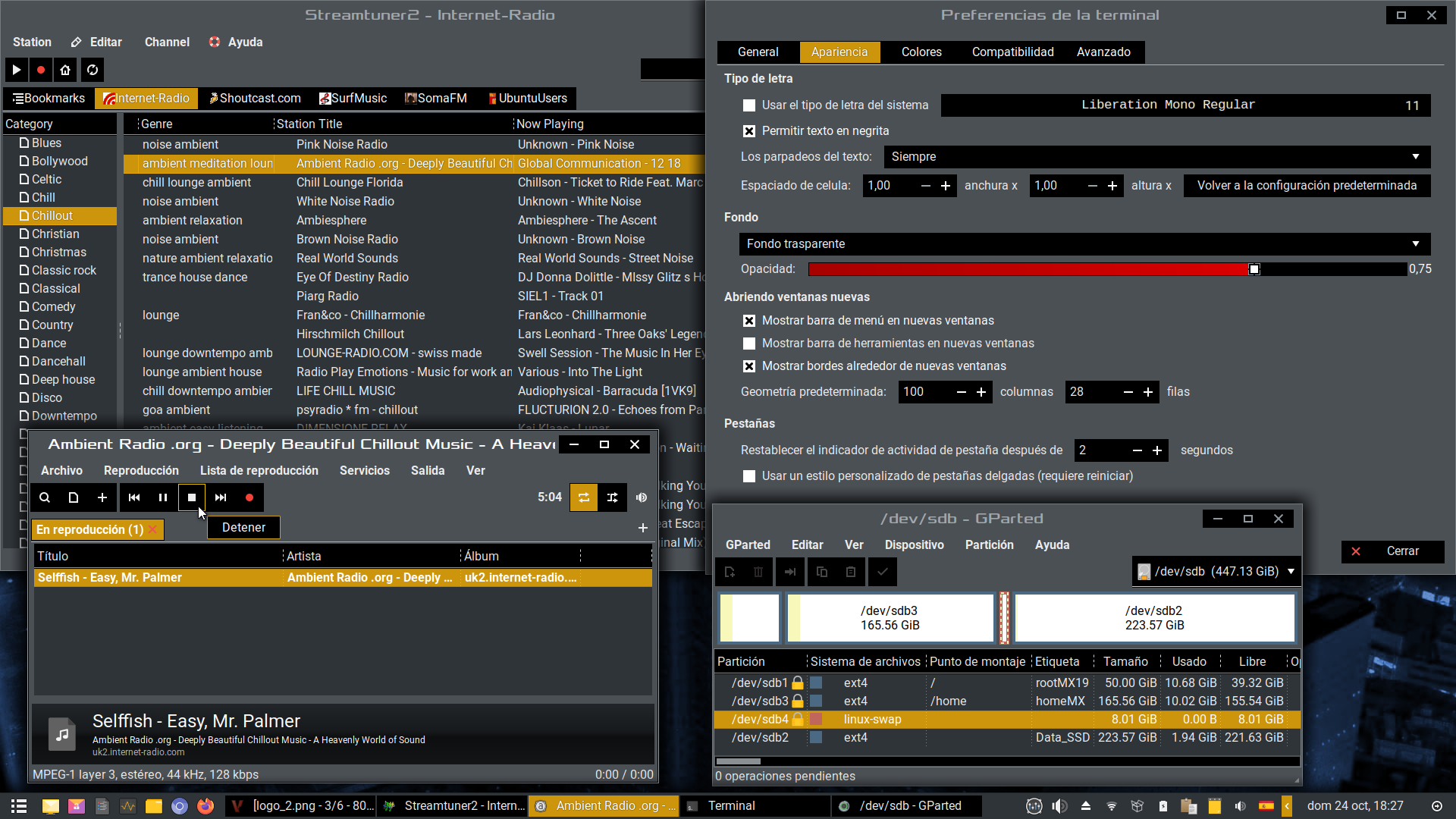Image resolution: width=1456 pixels, height=819 pixels.
Task: Delete the selected partition in GParted
Action: (758, 572)
